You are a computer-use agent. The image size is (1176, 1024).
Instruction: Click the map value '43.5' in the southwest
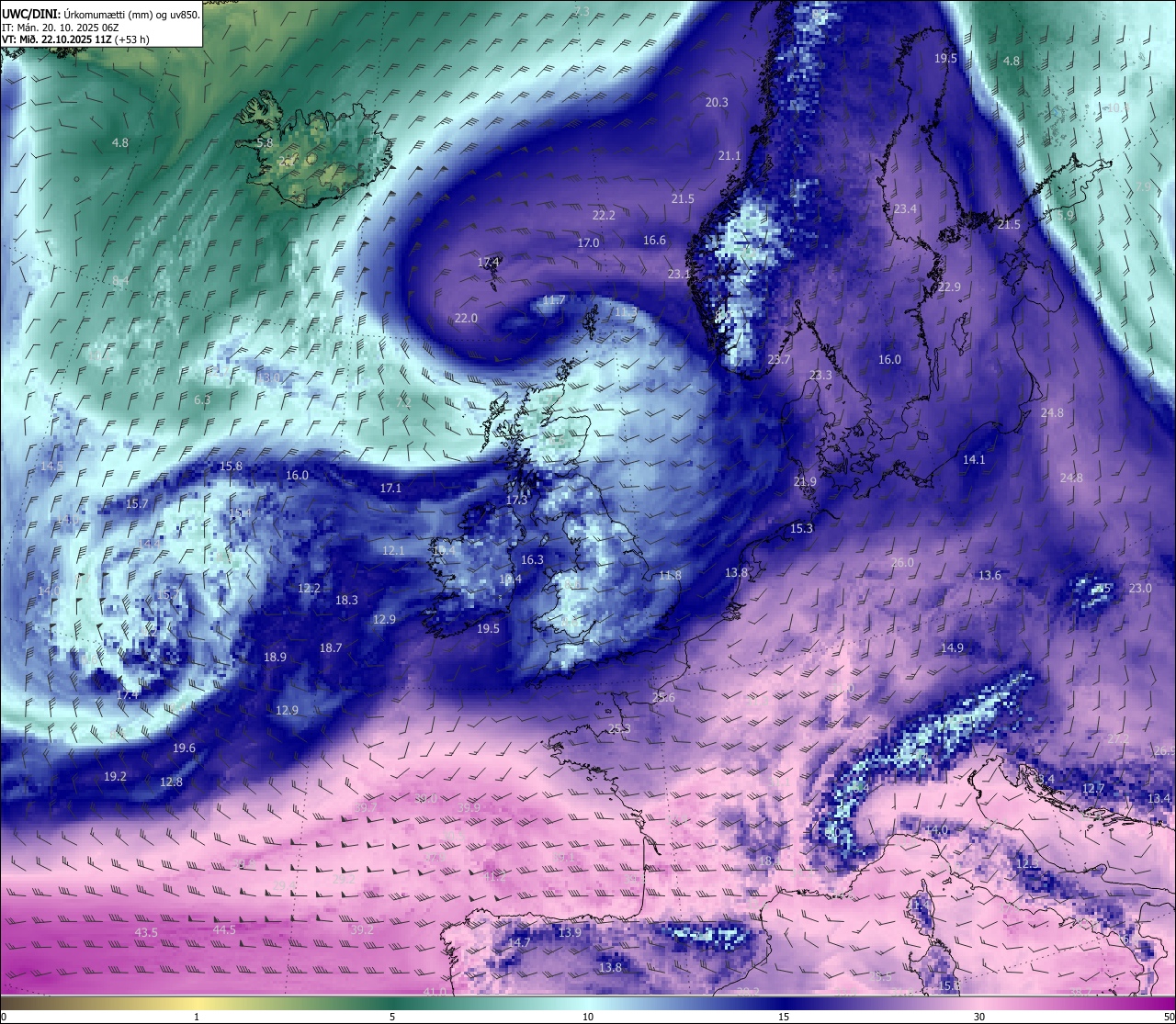click(x=146, y=932)
